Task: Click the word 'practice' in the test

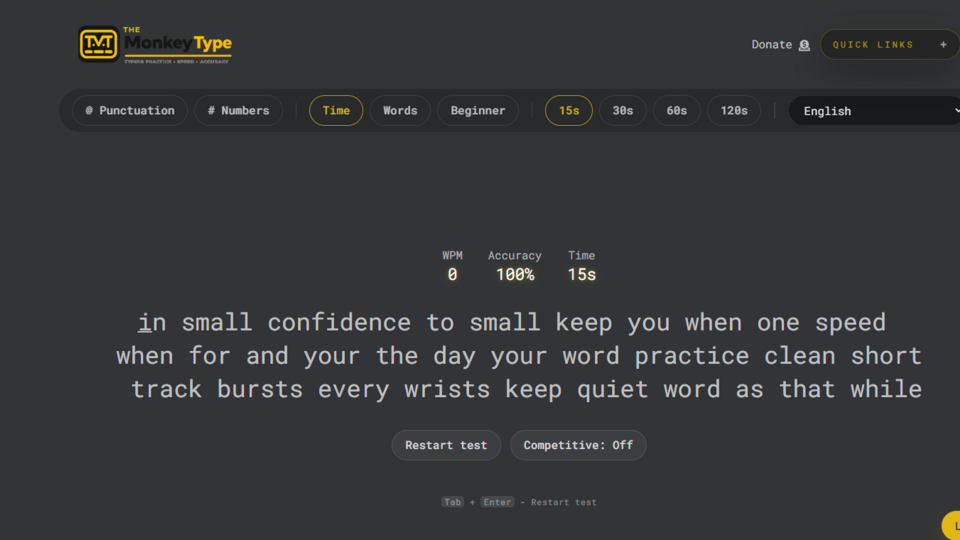Action: [x=691, y=356]
